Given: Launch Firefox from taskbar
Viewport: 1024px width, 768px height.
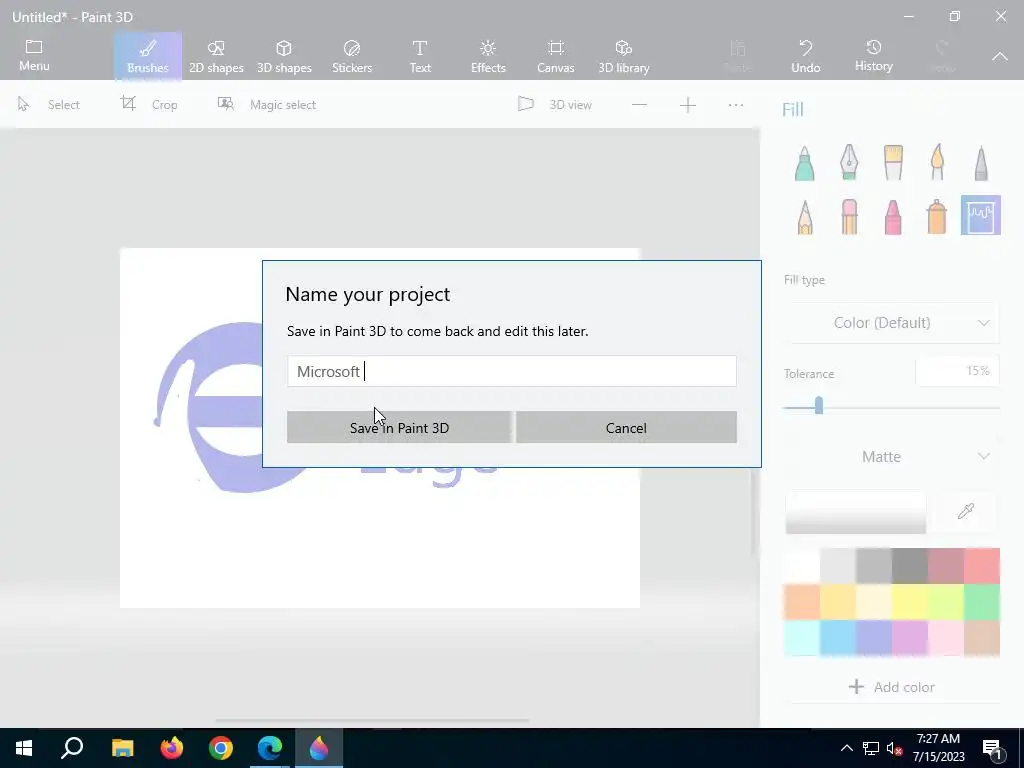Looking at the screenshot, I should pyautogui.click(x=172, y=748).
